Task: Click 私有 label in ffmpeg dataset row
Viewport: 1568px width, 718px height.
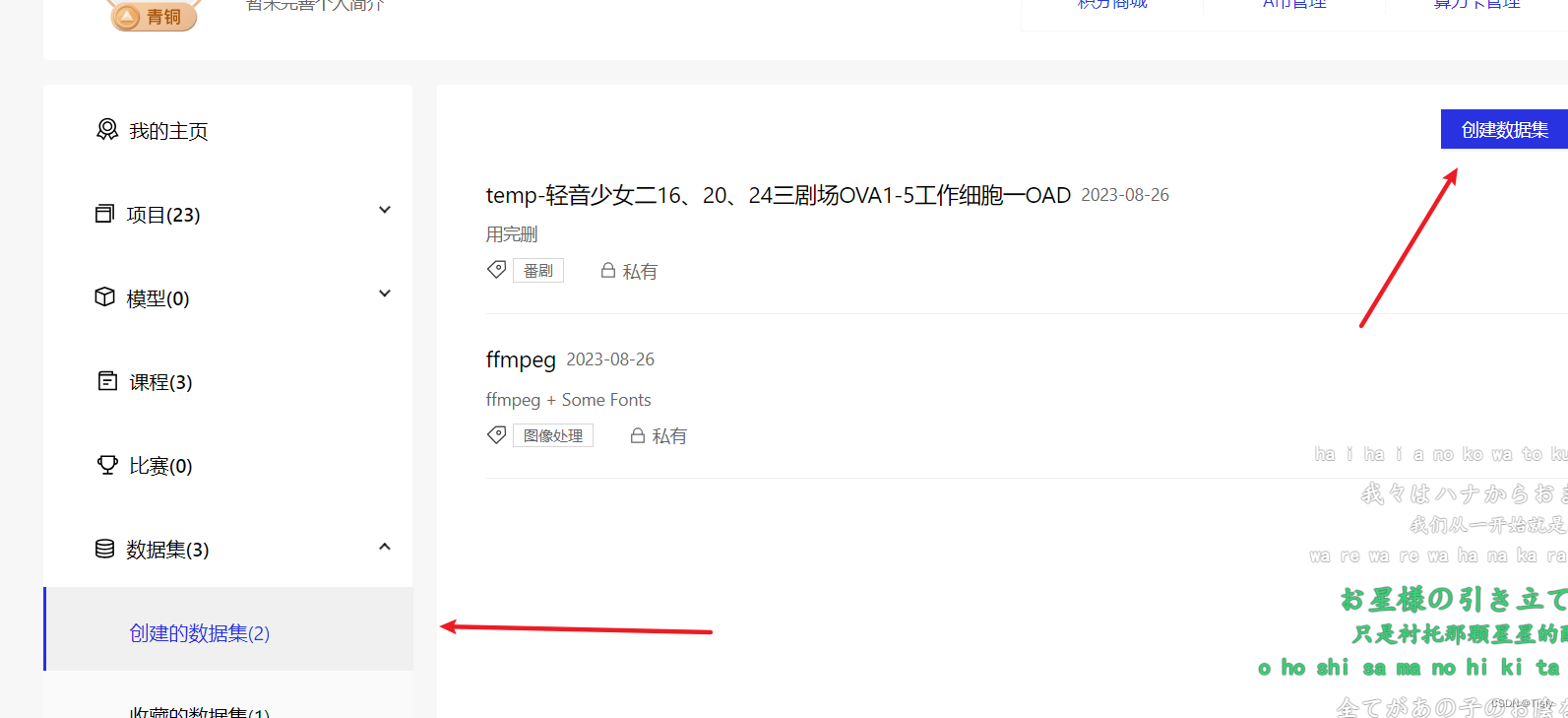Action: click(x=669, y=435)
